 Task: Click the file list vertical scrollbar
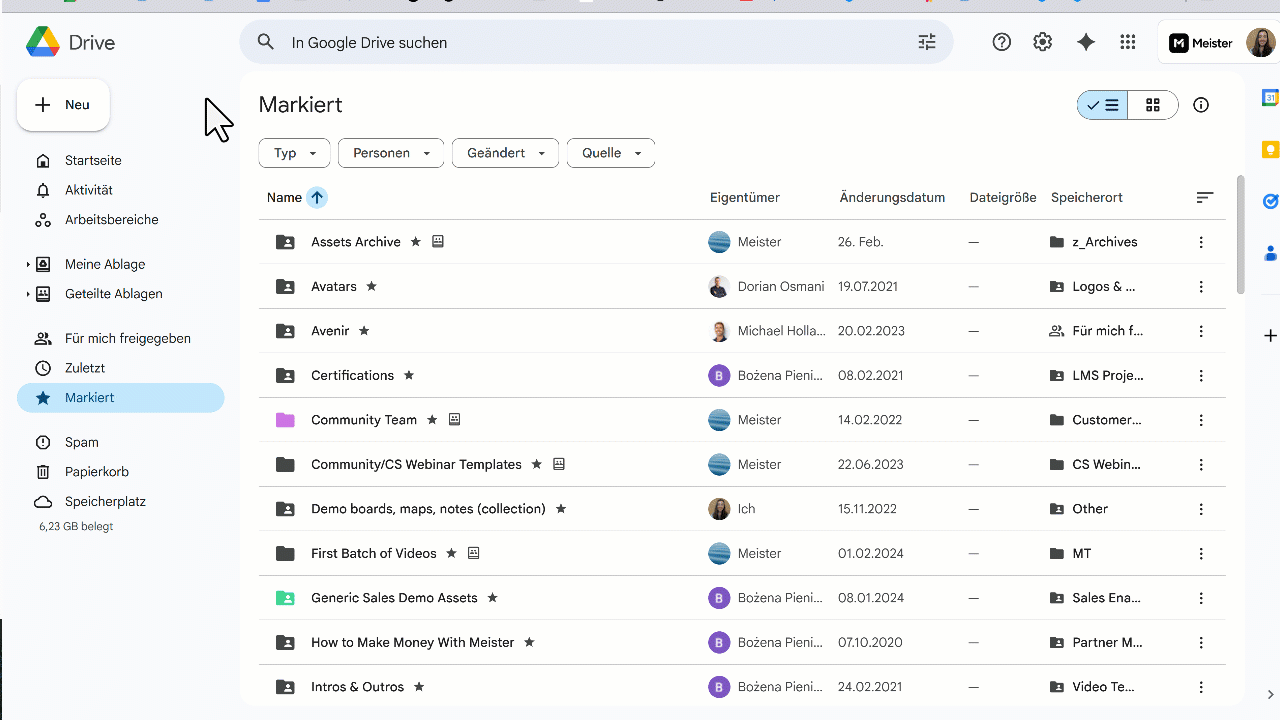pos(1241,235)
